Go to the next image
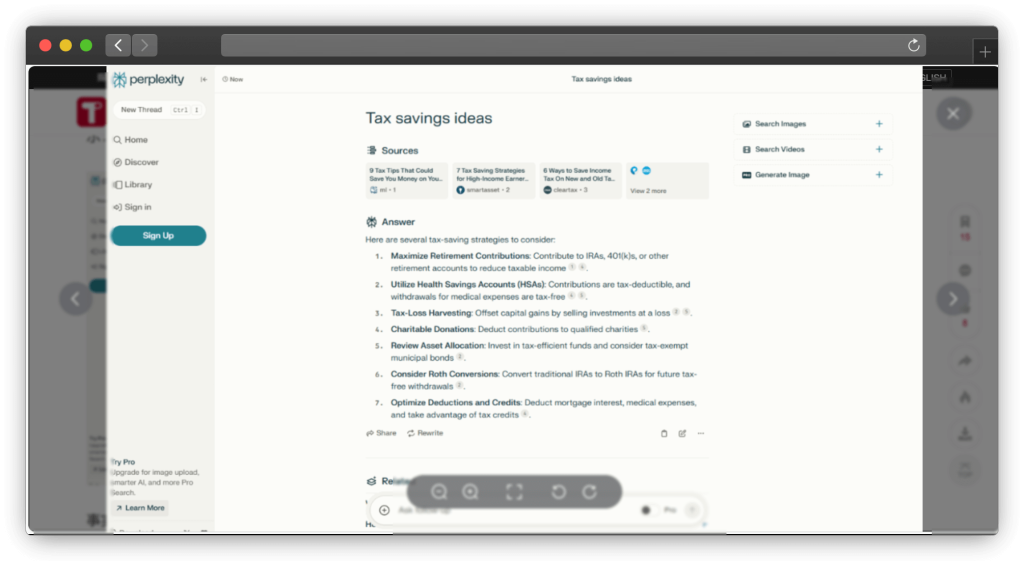This screenshot has height=561, width=1024. pyautogui.click(x=953, y=298)
